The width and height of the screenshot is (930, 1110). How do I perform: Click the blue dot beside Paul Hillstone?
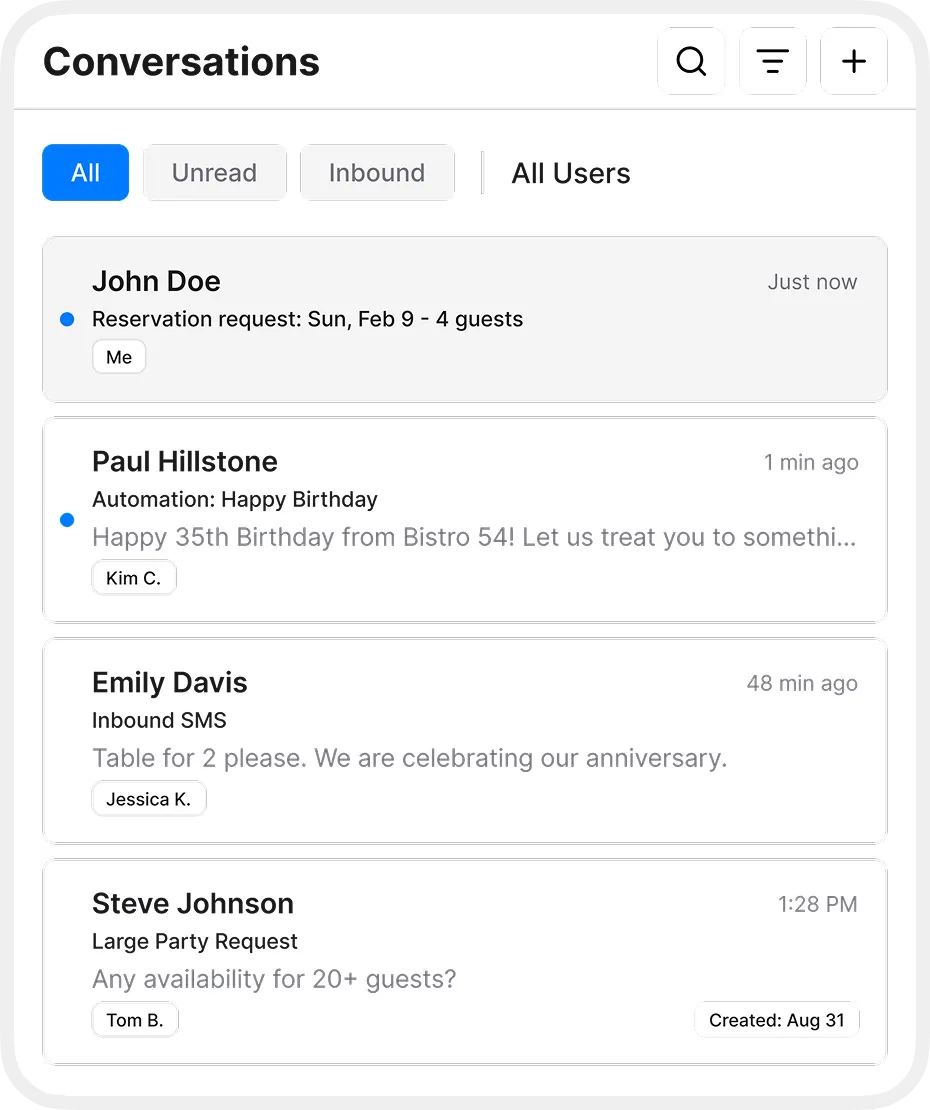[x=67, y=519]
